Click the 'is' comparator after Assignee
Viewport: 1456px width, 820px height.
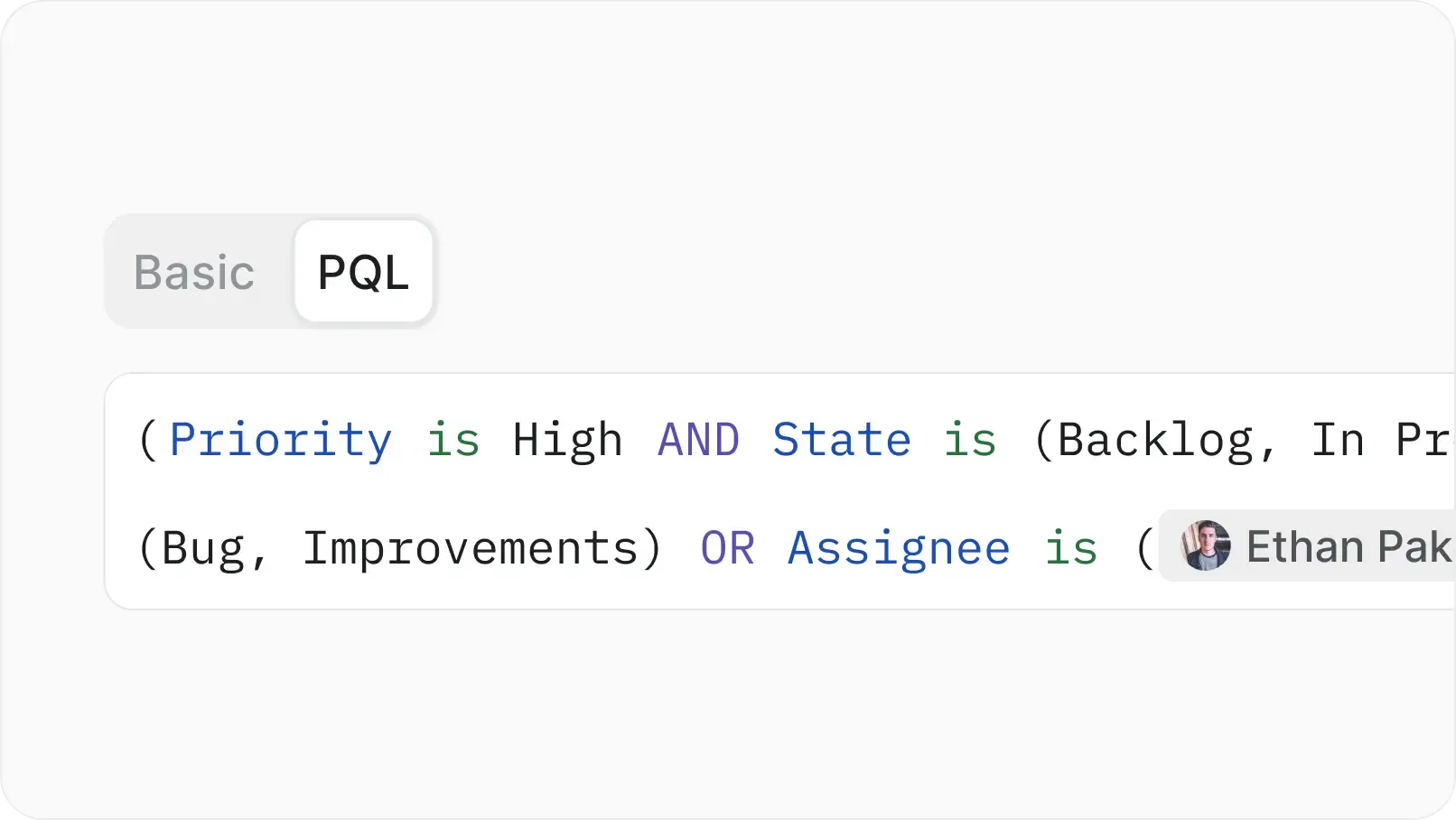[1069, 547]
